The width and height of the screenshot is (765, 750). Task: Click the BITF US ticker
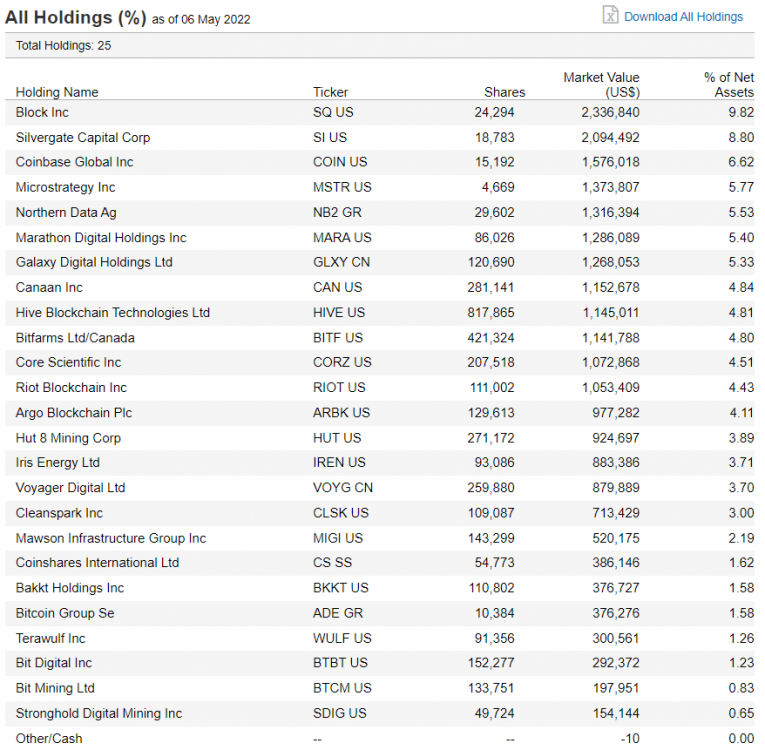(338, 338)
